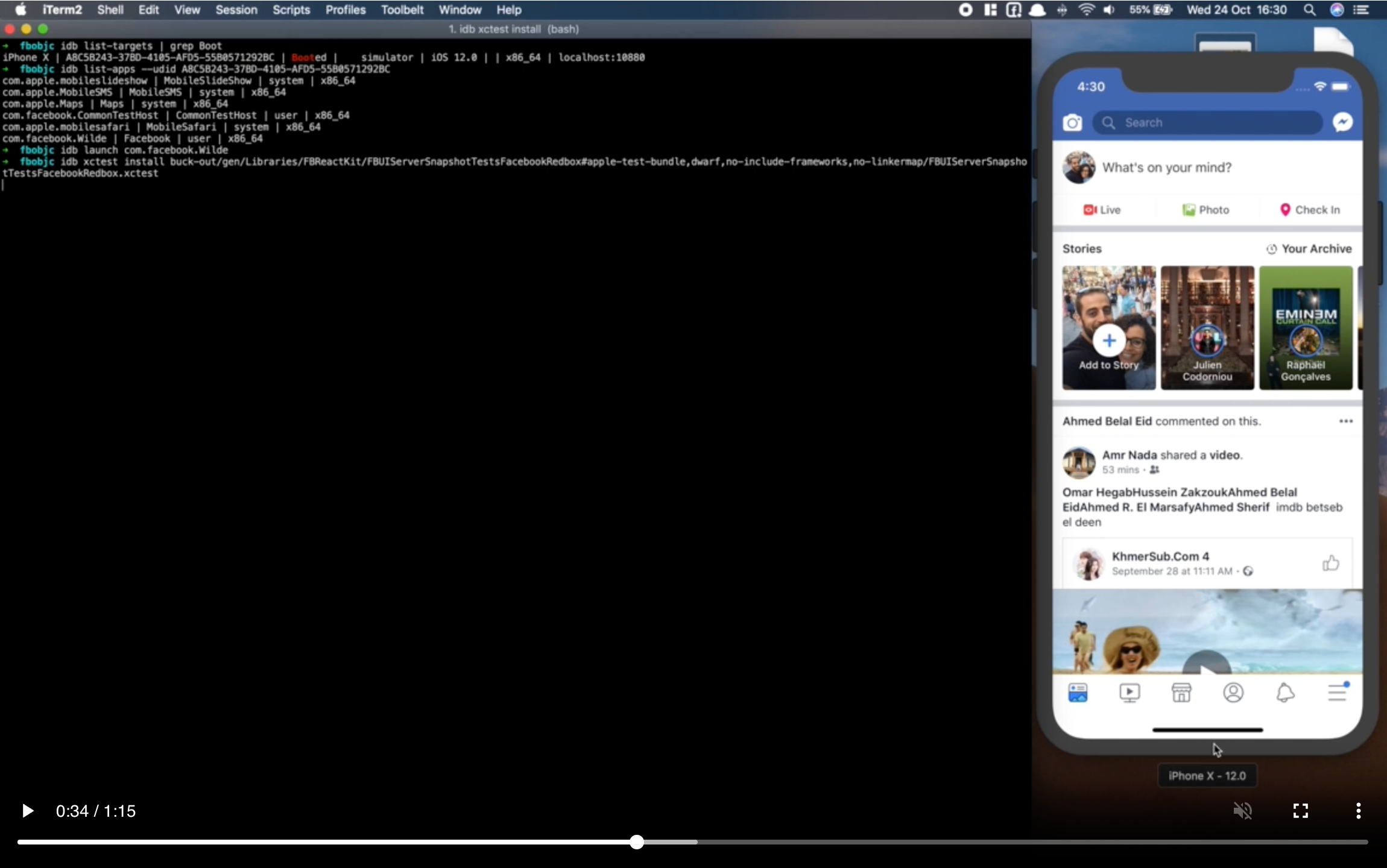Unmute the video using the speaker icon

coord(1242,811)
